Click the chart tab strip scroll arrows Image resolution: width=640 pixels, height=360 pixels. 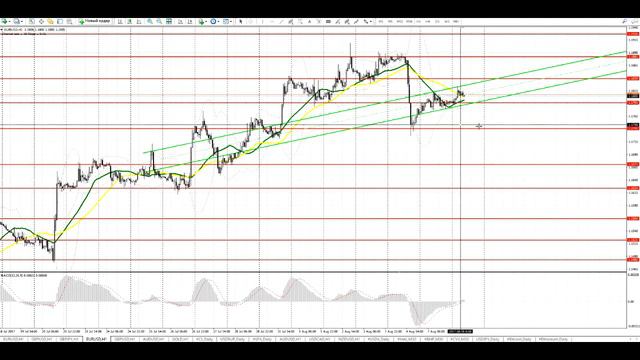pyautogui.click(x=634, y=339)
